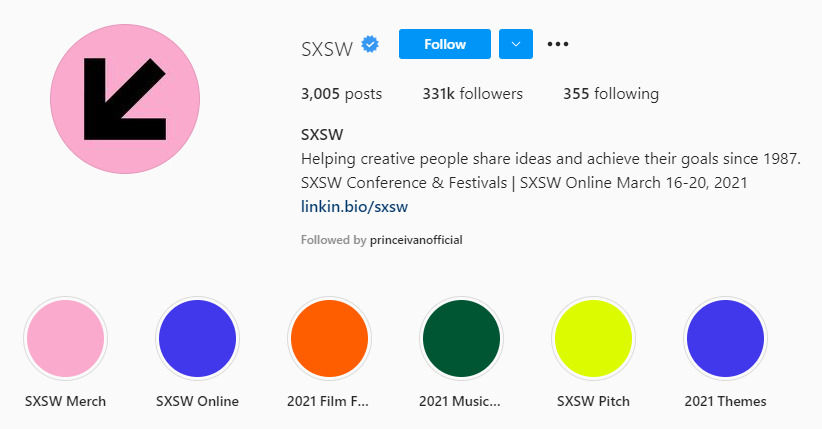
Task: Click the SXSW username heading
Action: tap(327, 49)
